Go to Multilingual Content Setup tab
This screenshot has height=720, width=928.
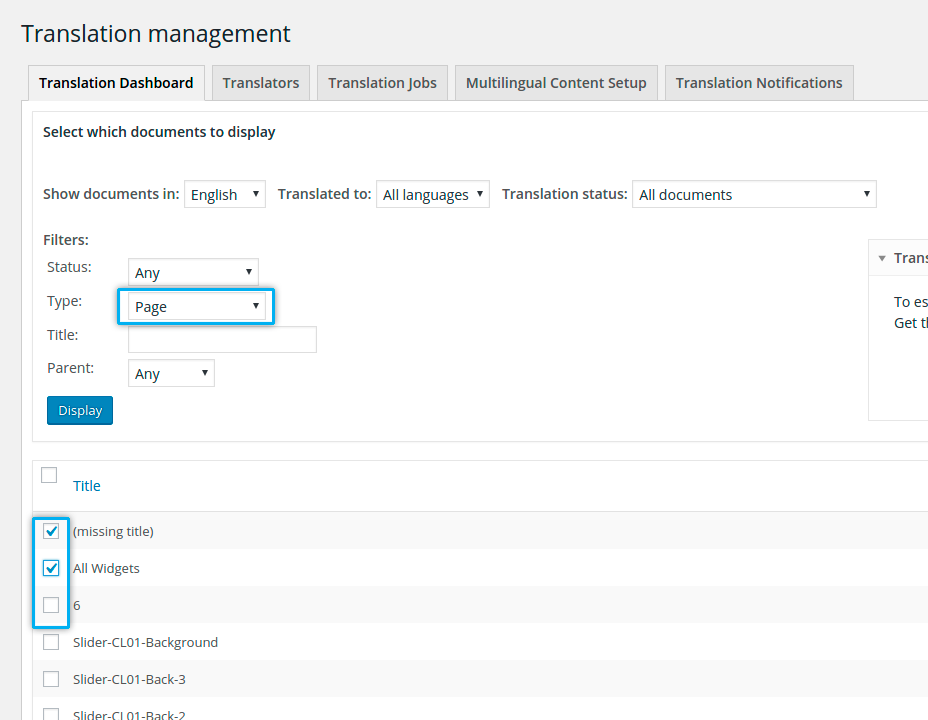(x=556, y=83)
